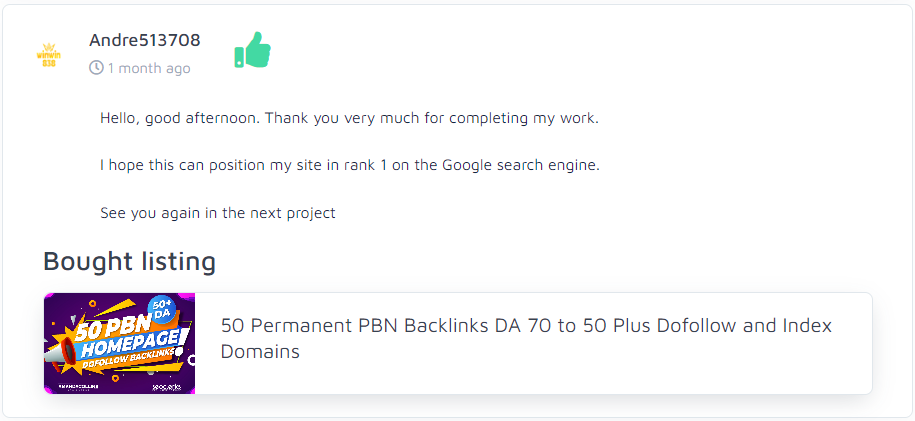Screen dimensions: 915x421
Task: Click the "1 month ago" timestamp
Action: tap(149, 68)
